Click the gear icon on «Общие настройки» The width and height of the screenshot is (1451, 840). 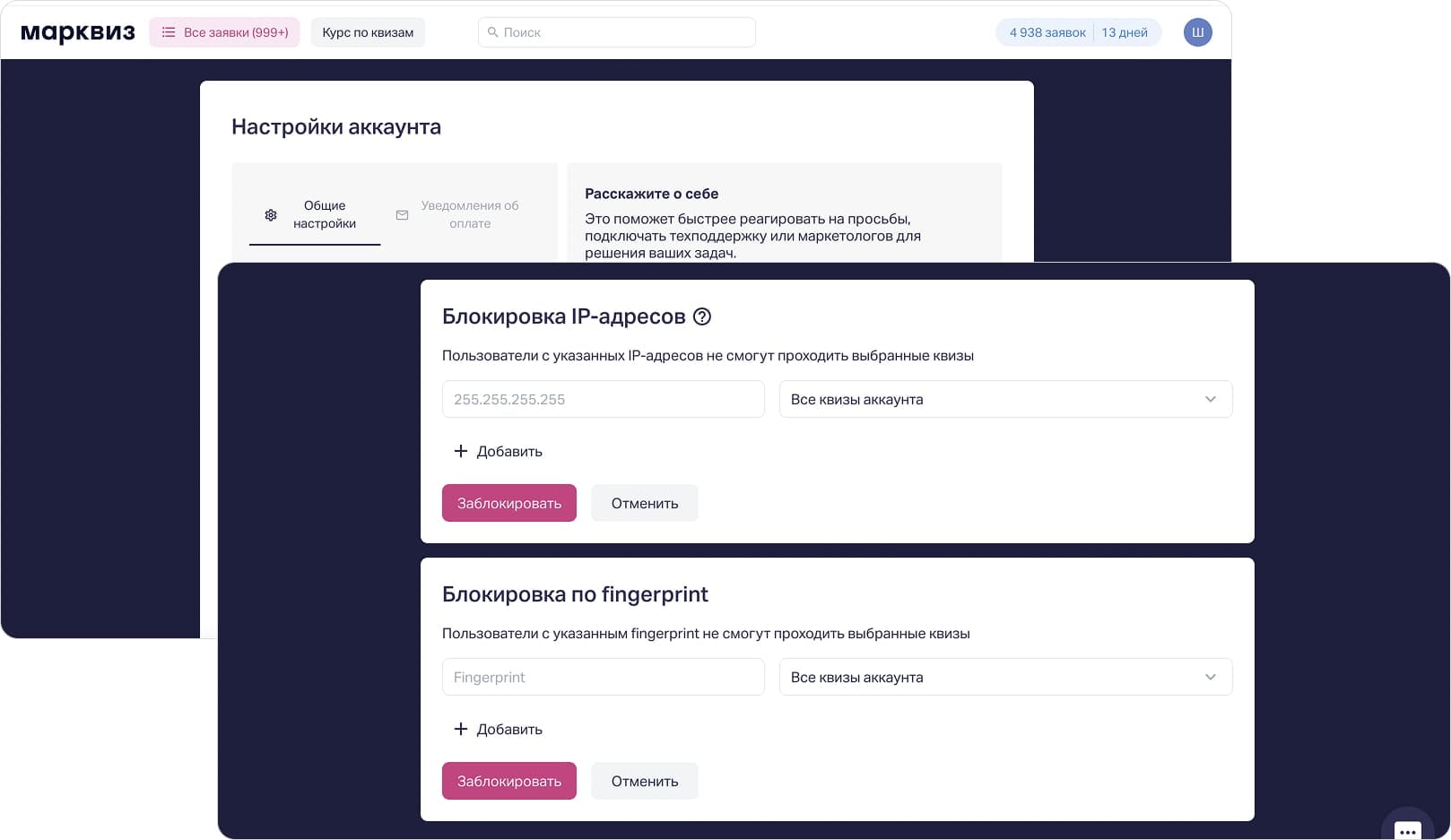pos(270,215)
